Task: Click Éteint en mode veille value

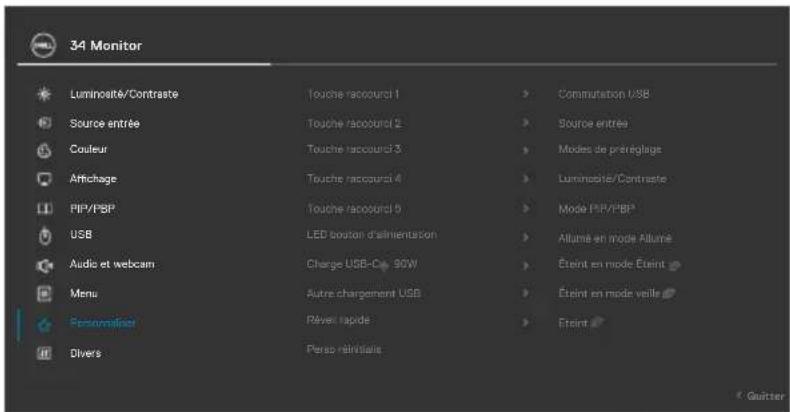Action: click(x=609, y=294)
